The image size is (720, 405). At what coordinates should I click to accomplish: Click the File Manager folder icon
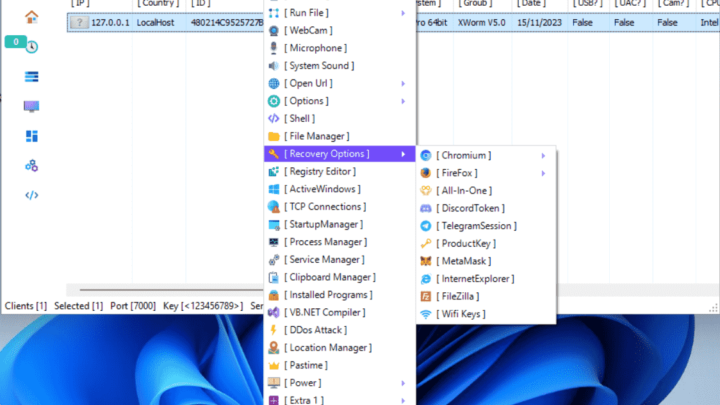[274, 136]
